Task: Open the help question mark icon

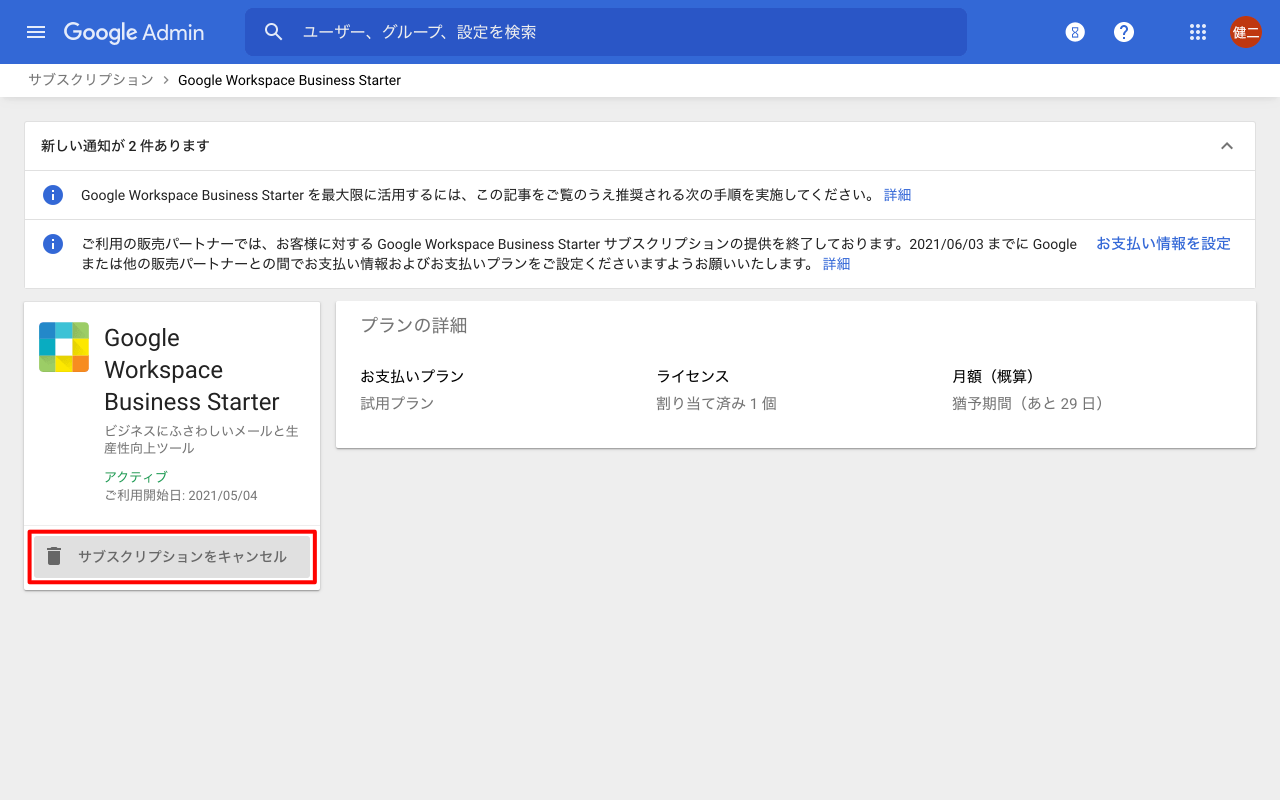Action: (1124, 32)
